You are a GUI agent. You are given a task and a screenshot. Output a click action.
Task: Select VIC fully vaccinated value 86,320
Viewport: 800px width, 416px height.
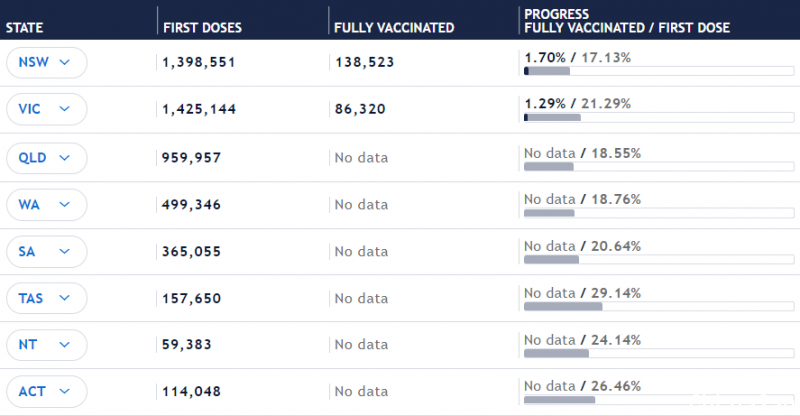360,109
